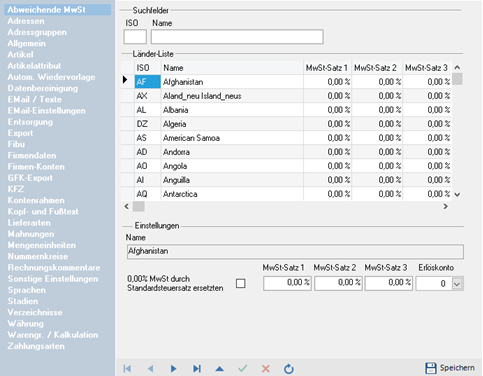The width and height of the screenshot is (483, 376).
Task: Refresh data with circular arrow icon
Action: click(x=289, y=369)
